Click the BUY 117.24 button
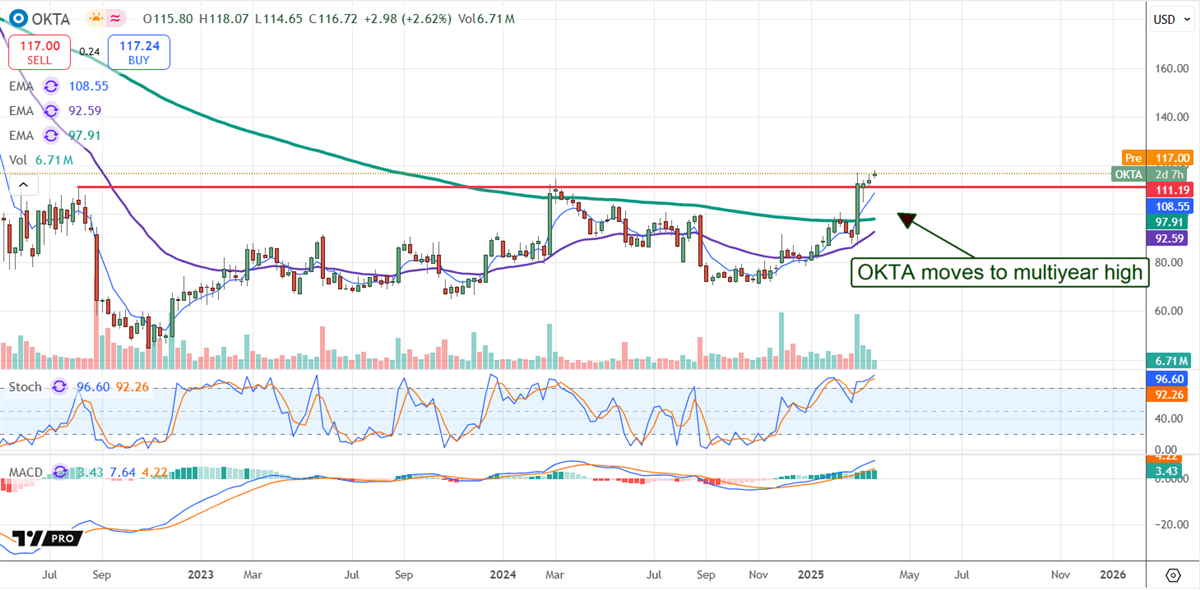Image resolution: width=1200 pixels, height=590 pixels. [140, 51]
